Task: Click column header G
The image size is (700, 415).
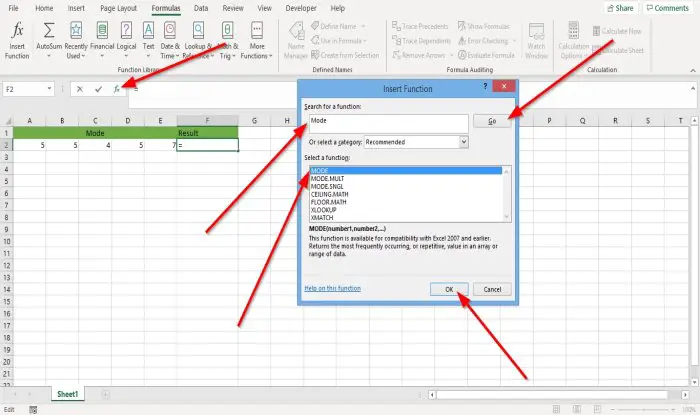Action: point(254,120)
